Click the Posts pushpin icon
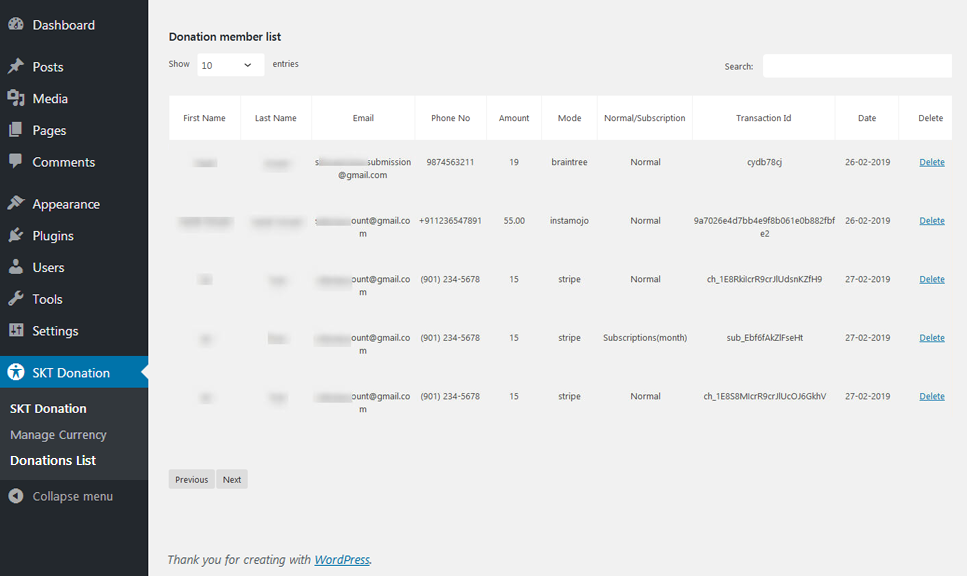The image size is (967, 576). [16, 67]
